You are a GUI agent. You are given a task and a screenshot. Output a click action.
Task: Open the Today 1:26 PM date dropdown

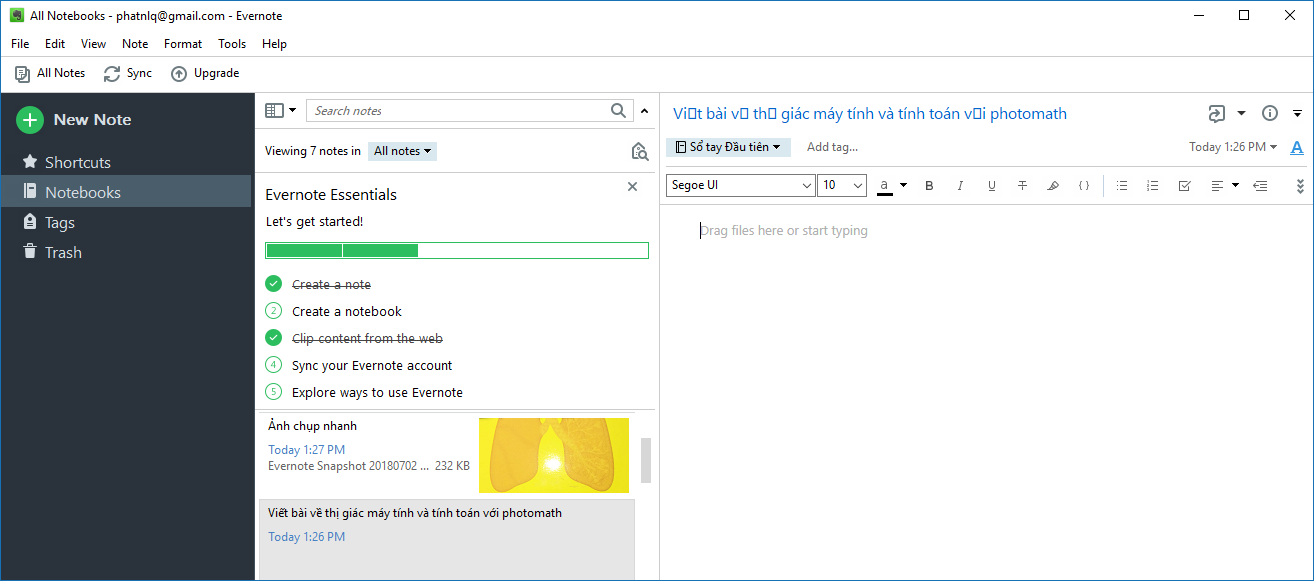coord(1233,147)
